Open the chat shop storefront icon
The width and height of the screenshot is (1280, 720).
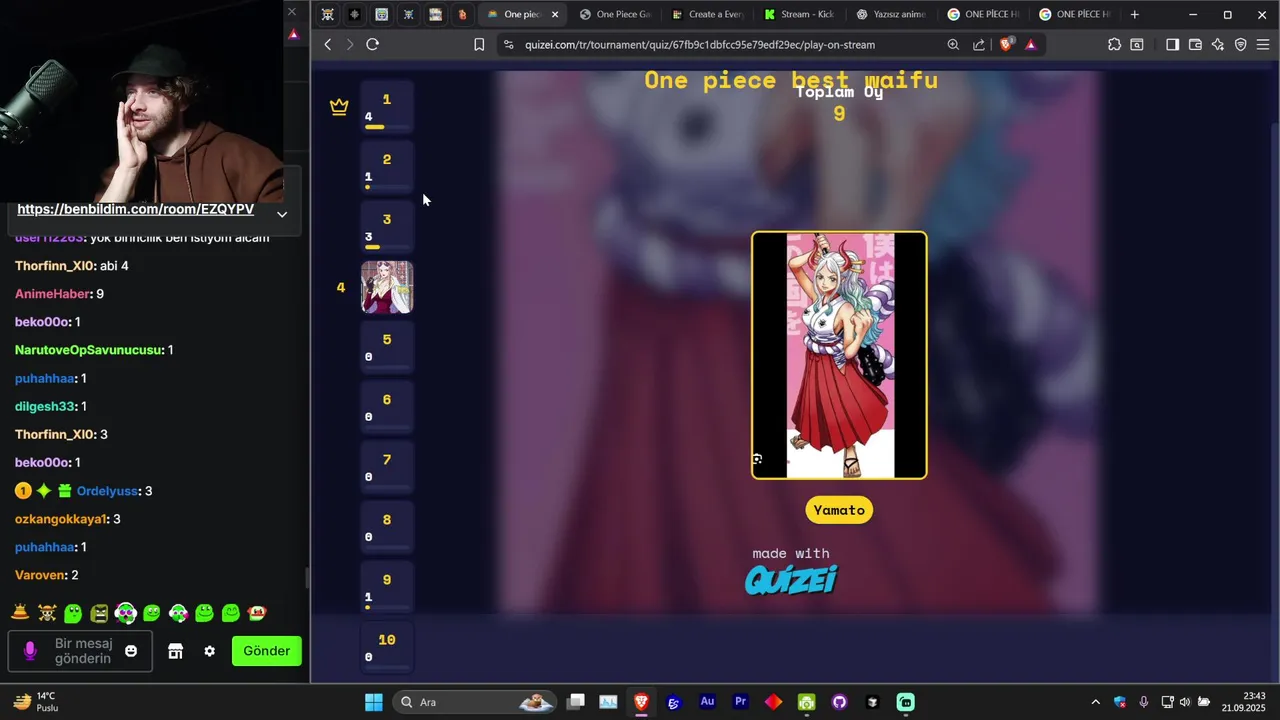(x=175, y=651)
